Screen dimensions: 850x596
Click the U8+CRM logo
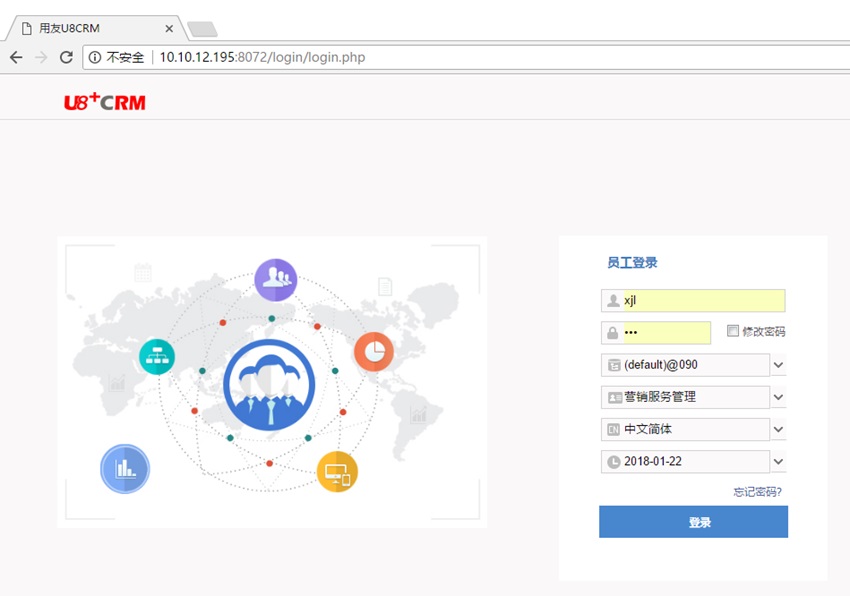[105, 102]
